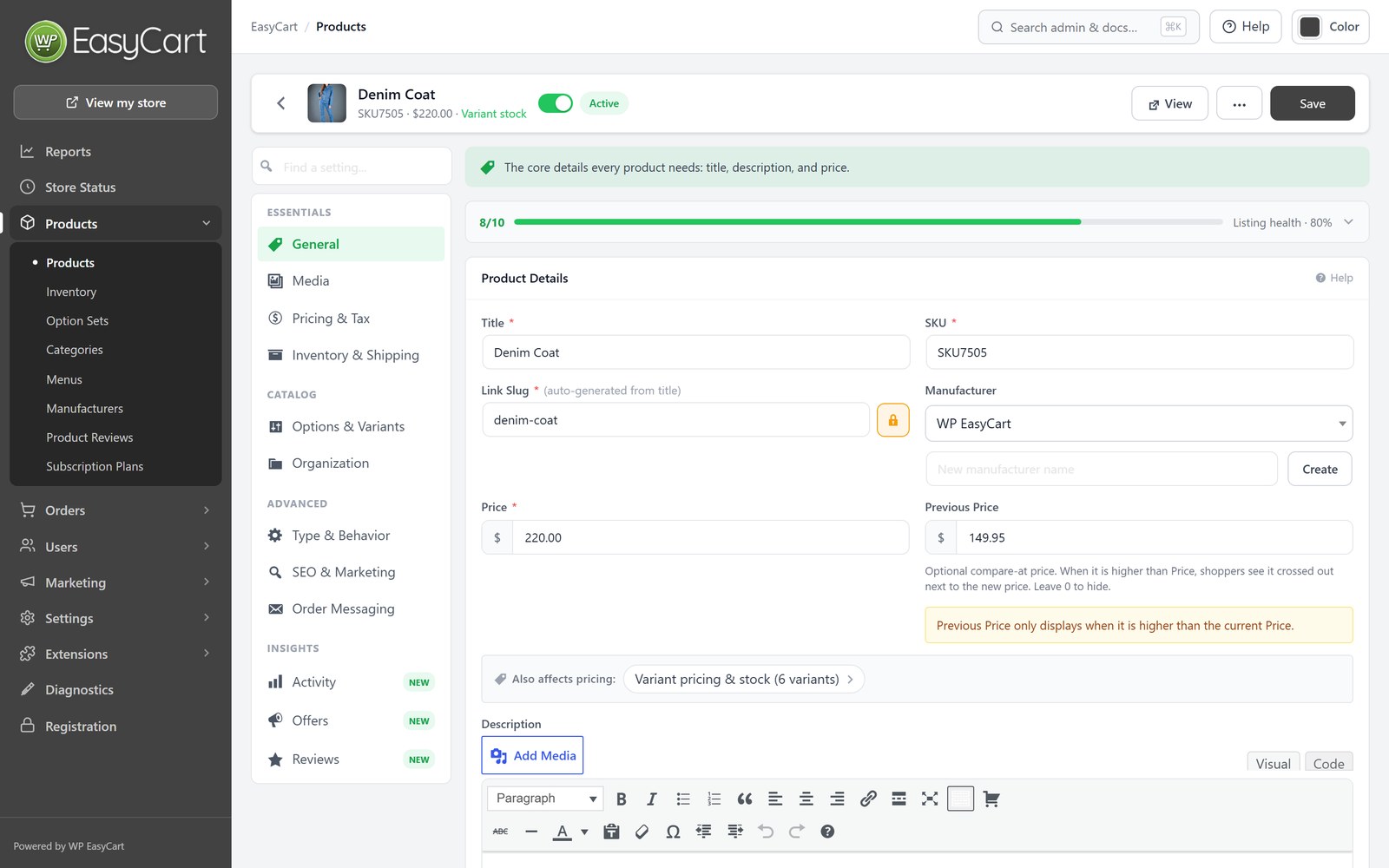Open Options & Variants section
1389x868 pixels.
(351, 427)
